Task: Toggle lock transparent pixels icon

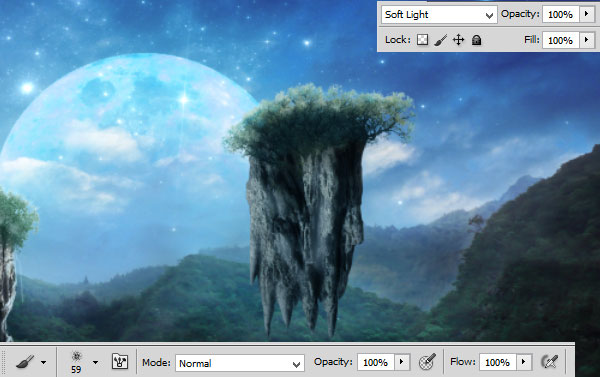Action: (422, 40)
